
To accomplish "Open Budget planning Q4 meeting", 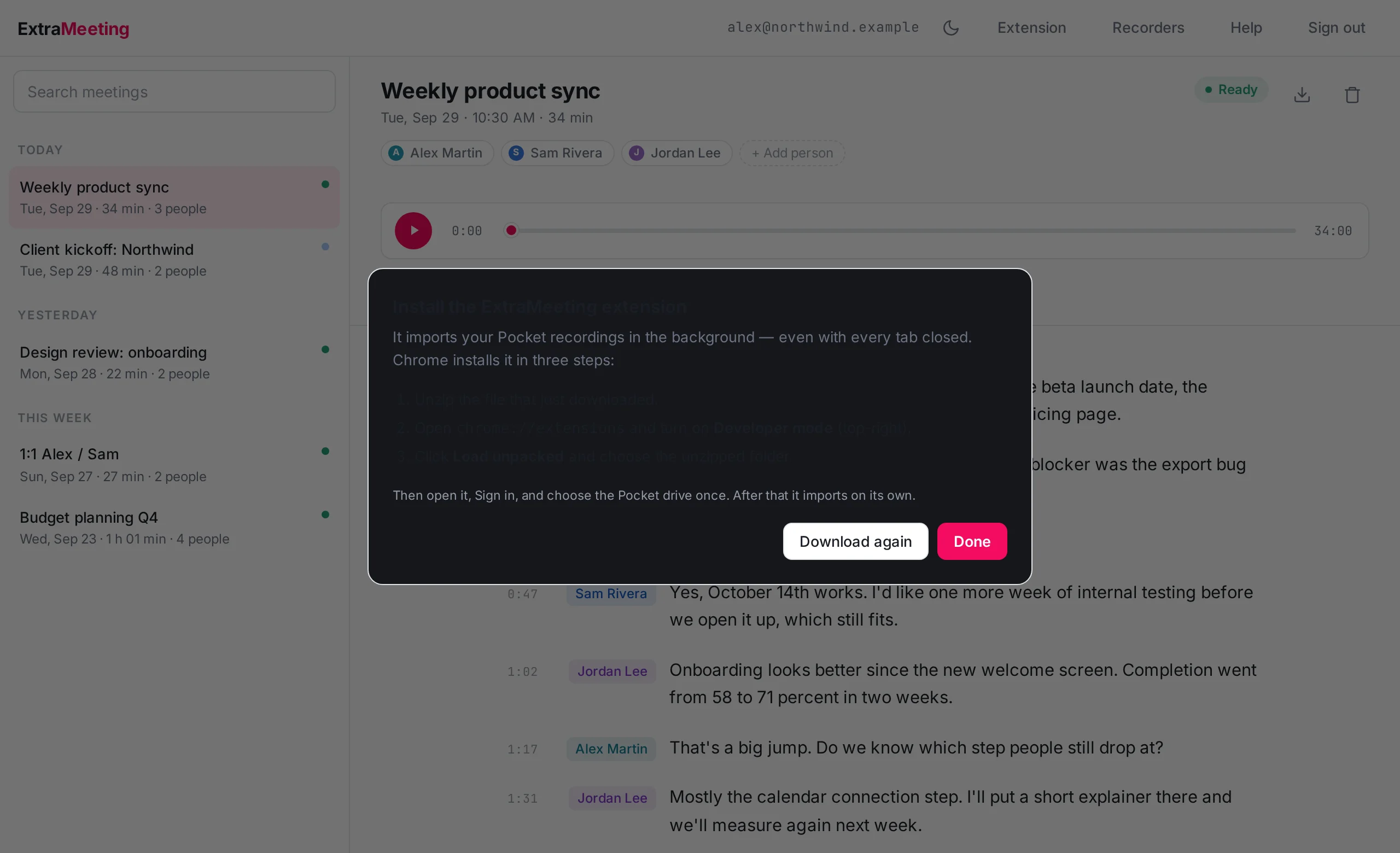I will pyautogui.click(x=174, y=528).
